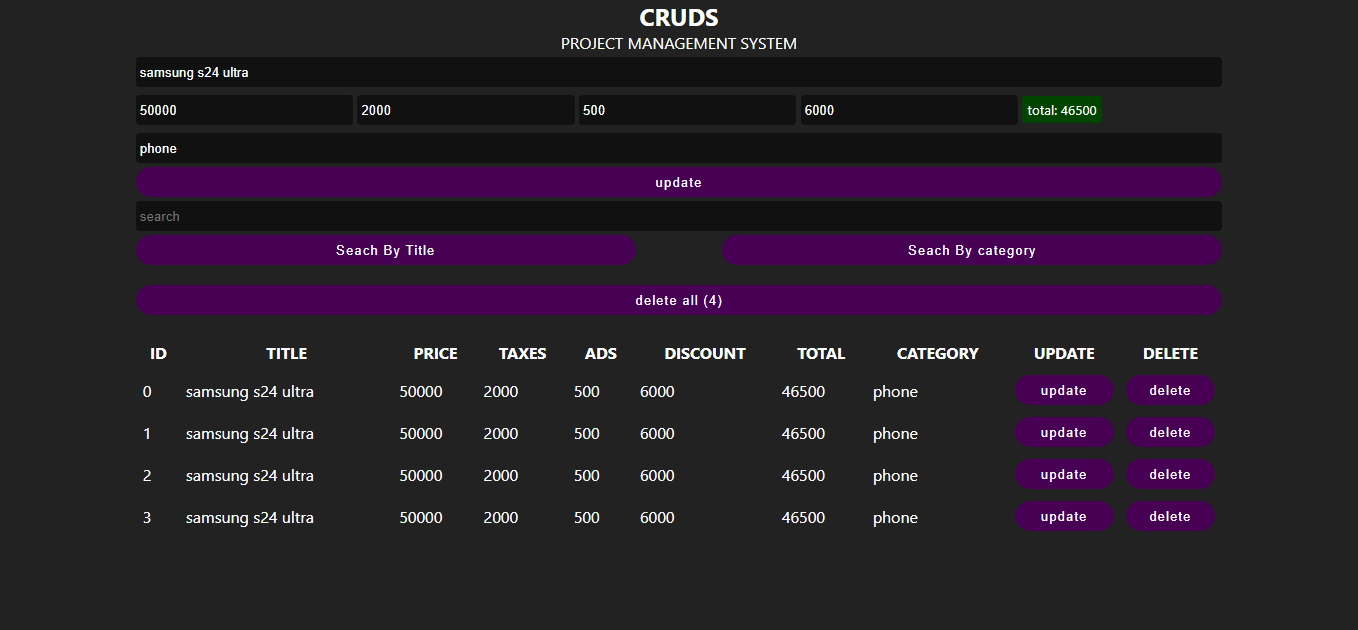Select the price input showing 50000
This screenshot has height=630, width=1358.
(244, 110)
